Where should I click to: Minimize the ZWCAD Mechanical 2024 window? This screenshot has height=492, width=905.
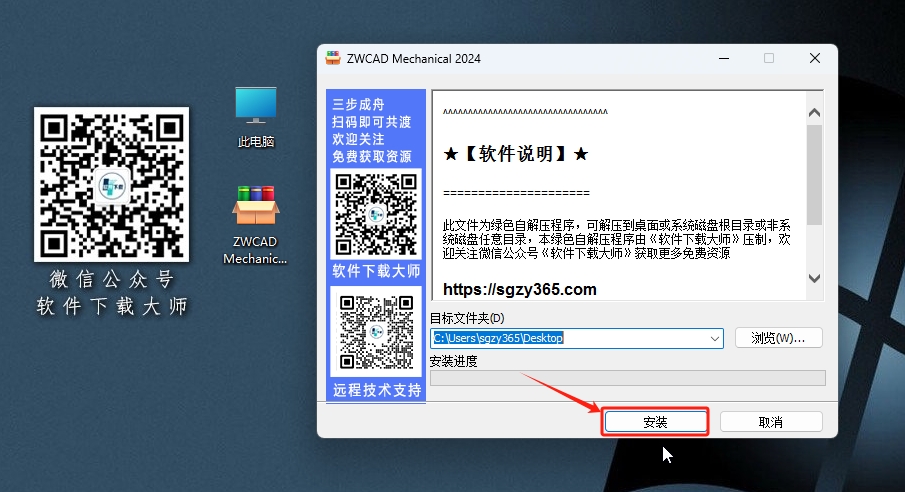724,58
